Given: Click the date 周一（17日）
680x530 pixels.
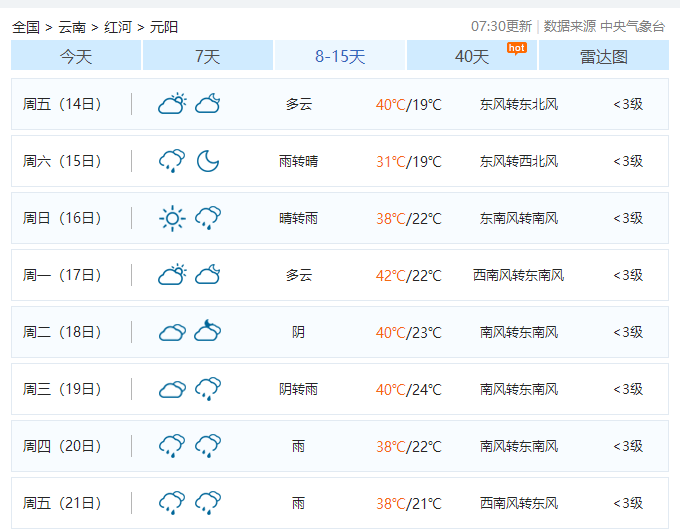Looking at the screenshot, I should point(62,275).
